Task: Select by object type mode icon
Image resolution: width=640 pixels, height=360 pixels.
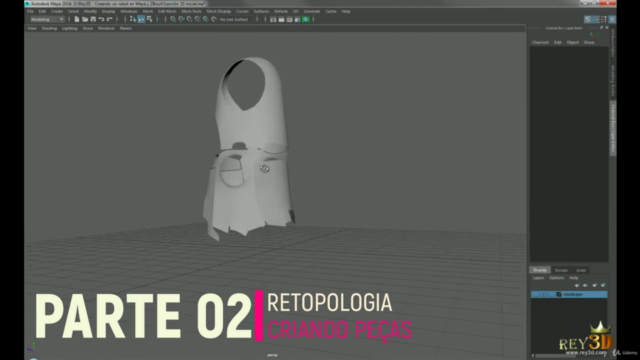Action: click(x=141, y=19)
